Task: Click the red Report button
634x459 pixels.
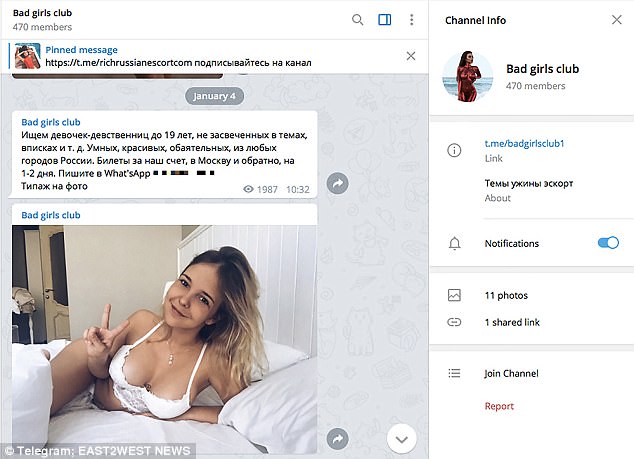Action: [x=499, y=406]
